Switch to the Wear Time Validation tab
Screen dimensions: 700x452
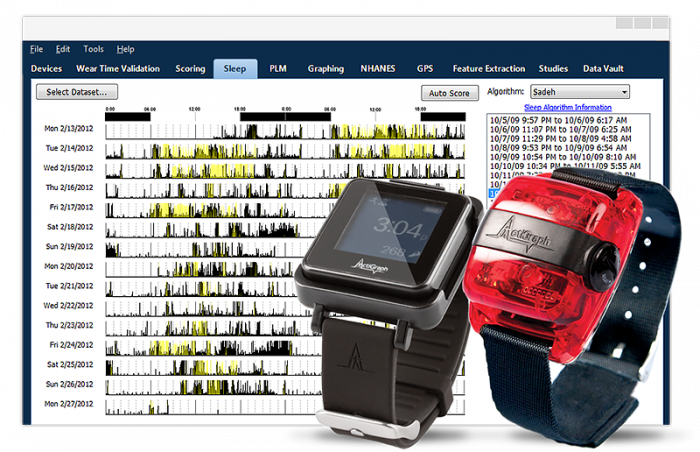(x=118, y=68)
